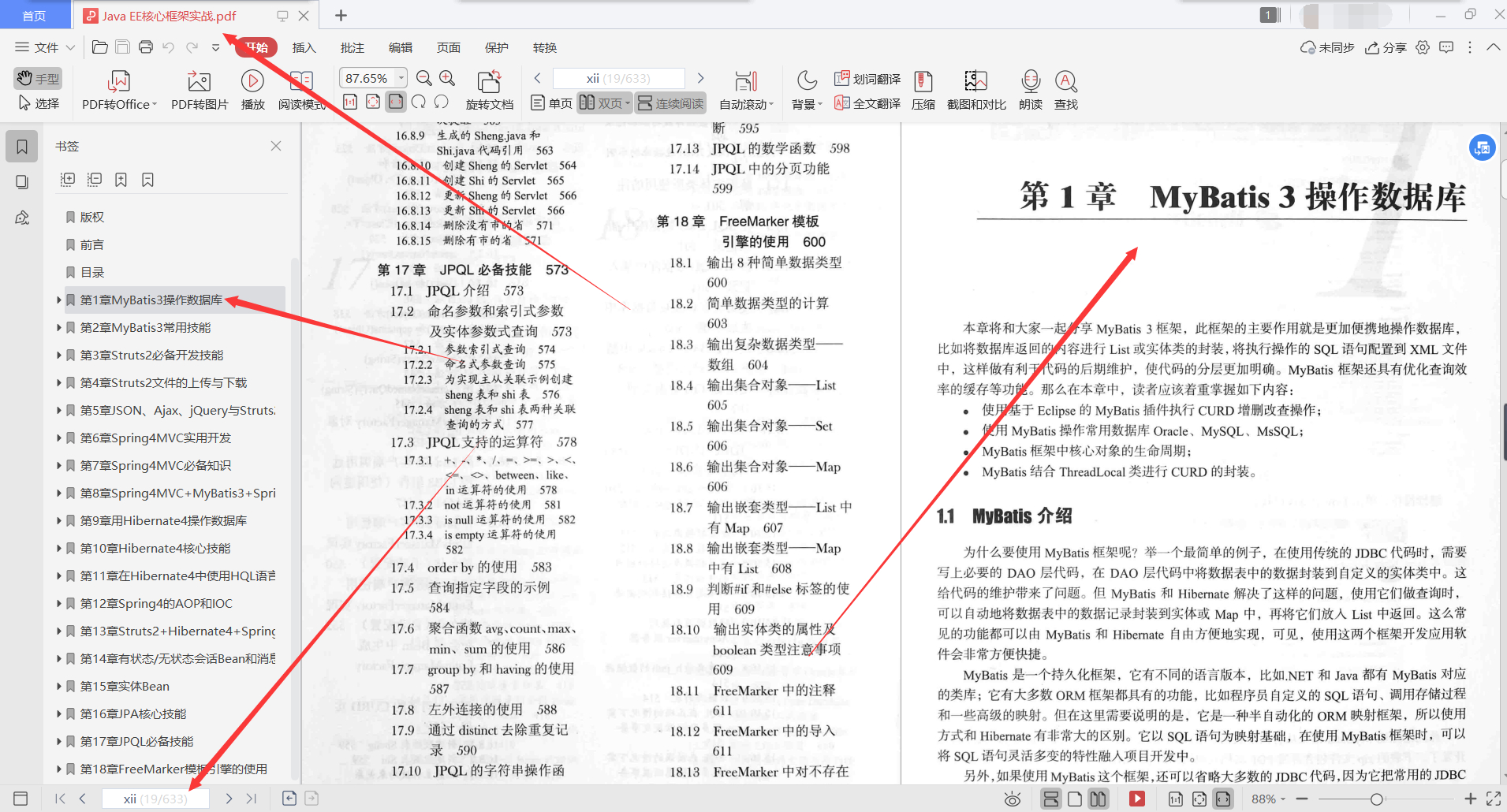Open 全文翻译 full-text translation
The height and width of the screenshot is (812, 1507).
point(867,103)
